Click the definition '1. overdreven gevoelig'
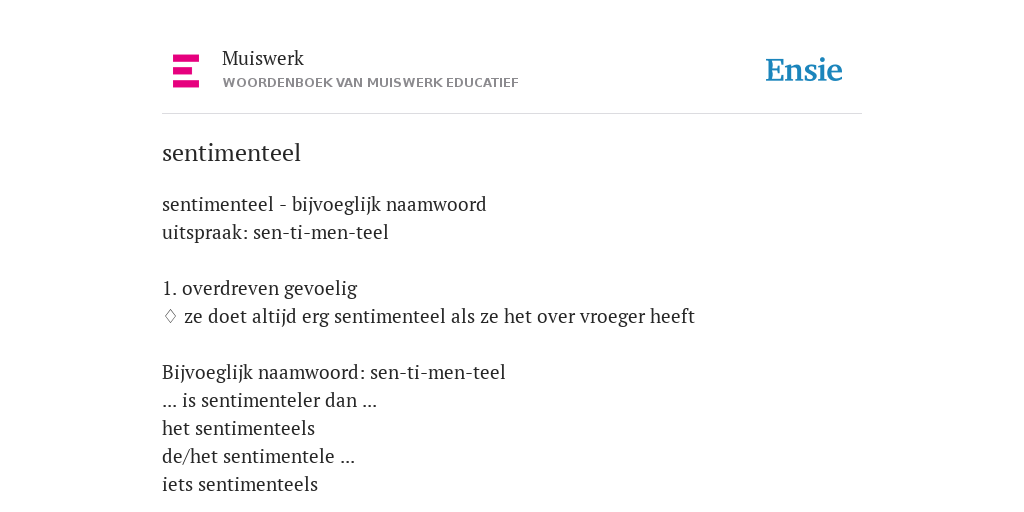The width and height of the screenshot is (1024, 512). pyautogui.click(x=259, y=289)
